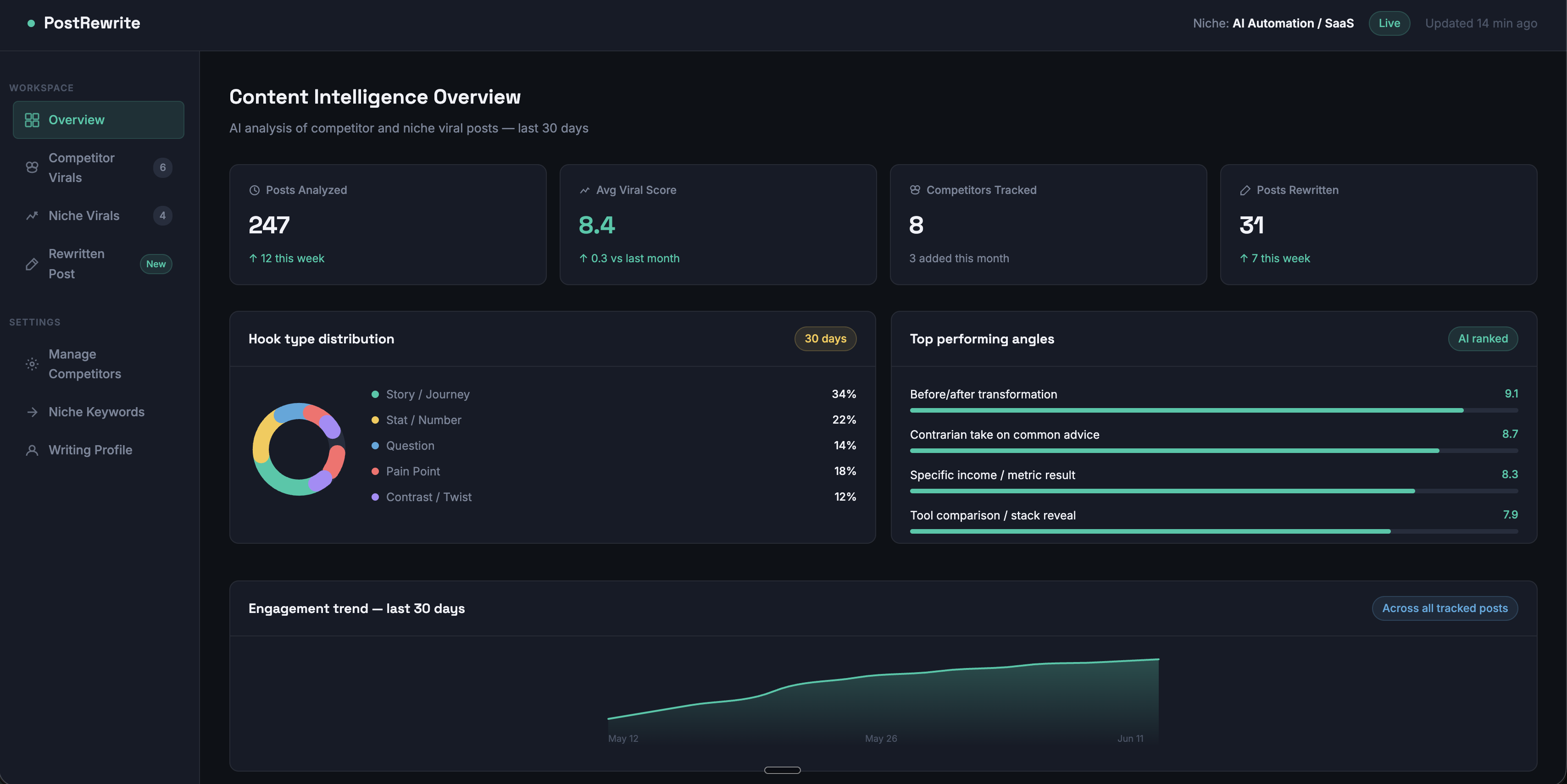Viewport: 1567px width, 784px height.
Task: Click the 31 Posts Rewritten value
Action: pyautogui.click(x=1251, y=226)
